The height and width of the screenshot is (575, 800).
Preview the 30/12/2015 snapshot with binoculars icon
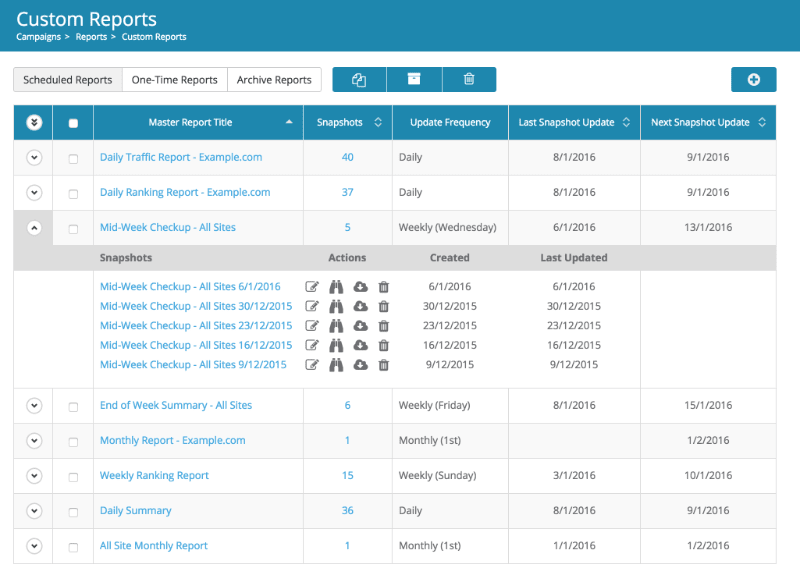pyautogui.click(x=336, y=306)
